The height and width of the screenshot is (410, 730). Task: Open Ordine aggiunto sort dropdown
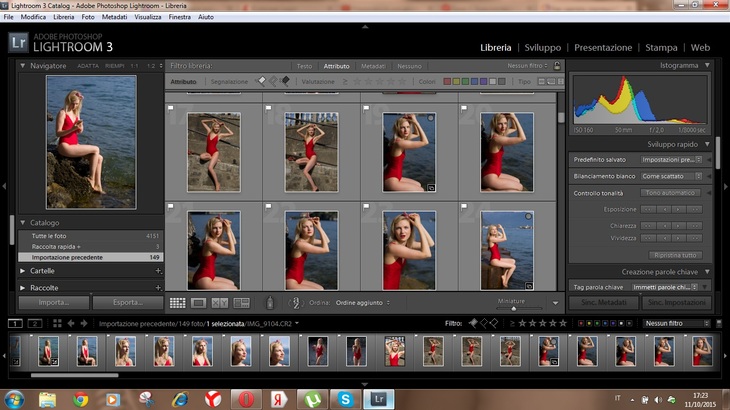pos(363,302)
